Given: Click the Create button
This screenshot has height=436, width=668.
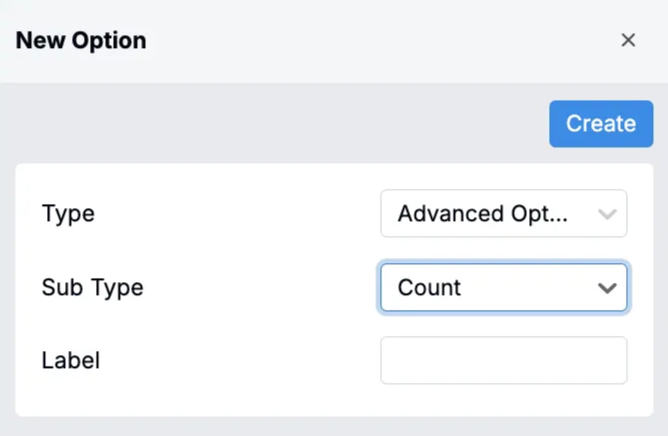Looking at the screenshot, I should point(601,124).
